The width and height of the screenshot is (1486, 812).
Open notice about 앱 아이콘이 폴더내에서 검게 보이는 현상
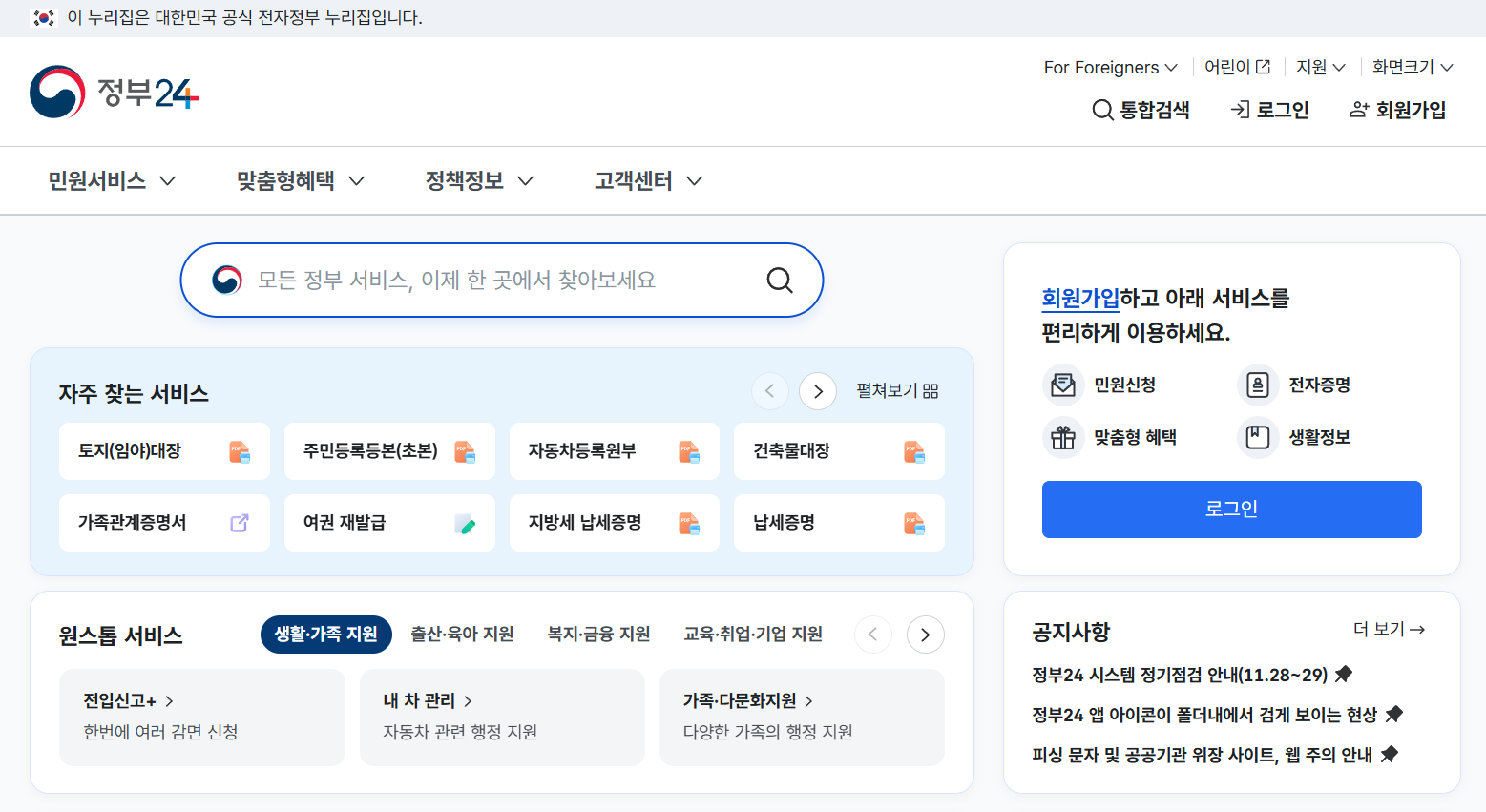click(x=1204, y=715)
